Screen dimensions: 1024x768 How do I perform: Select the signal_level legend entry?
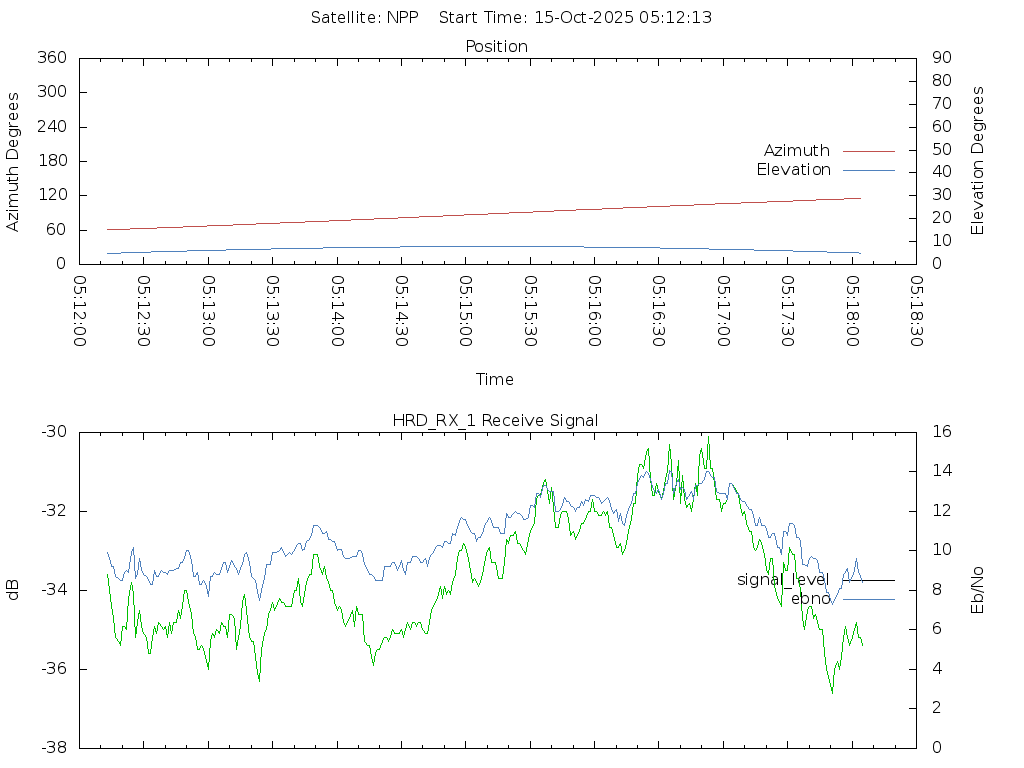pos(783,580)
